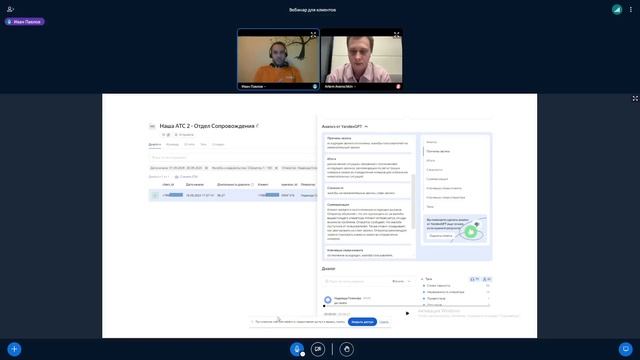Screen dimensions: 640x360
Task: Toggle the camera in the call bar
Action: (318, 349)
